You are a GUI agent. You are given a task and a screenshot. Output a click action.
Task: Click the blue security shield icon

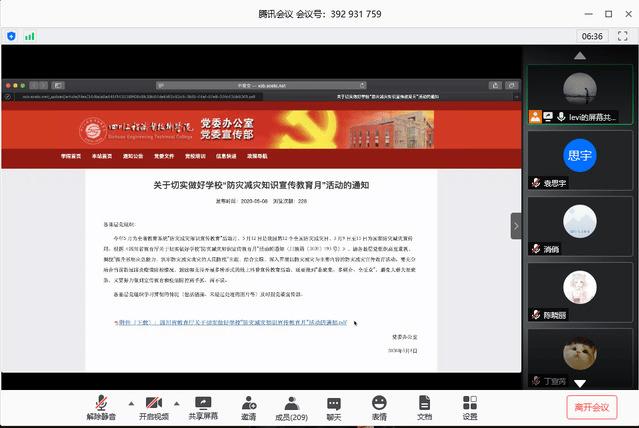11,36
